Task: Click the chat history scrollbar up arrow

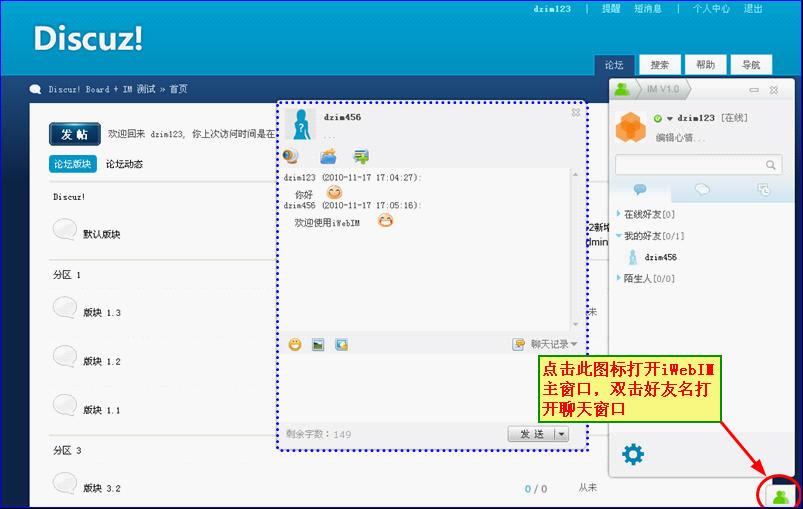Action: (575, 175)
